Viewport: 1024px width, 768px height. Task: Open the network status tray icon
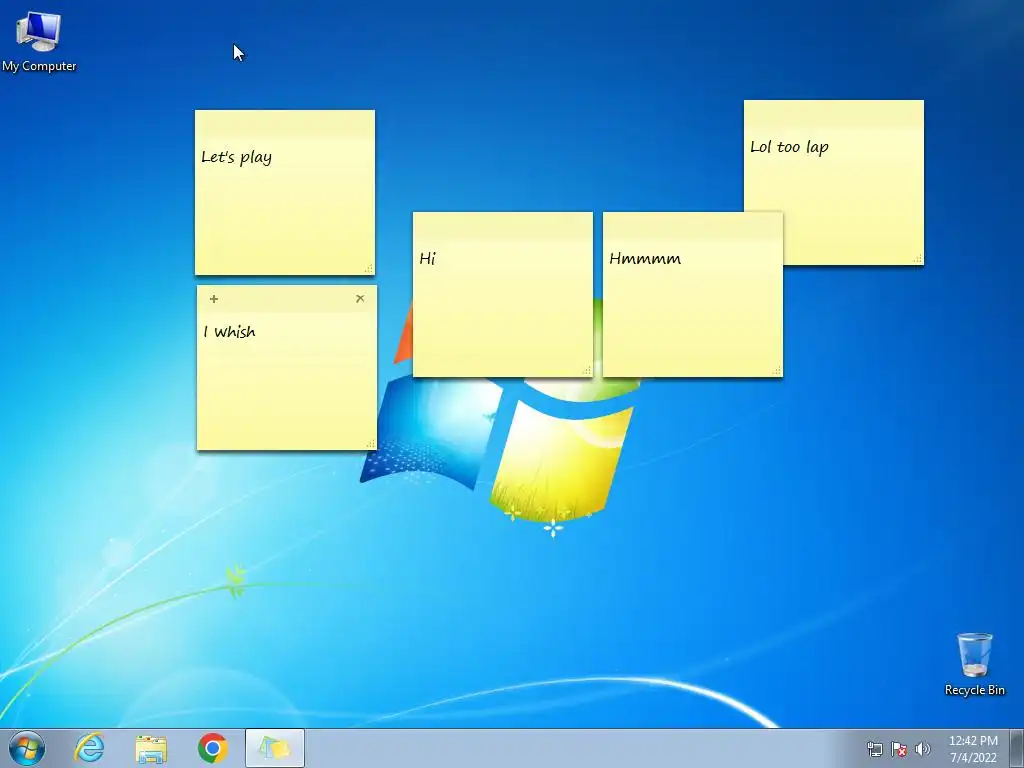874,749
